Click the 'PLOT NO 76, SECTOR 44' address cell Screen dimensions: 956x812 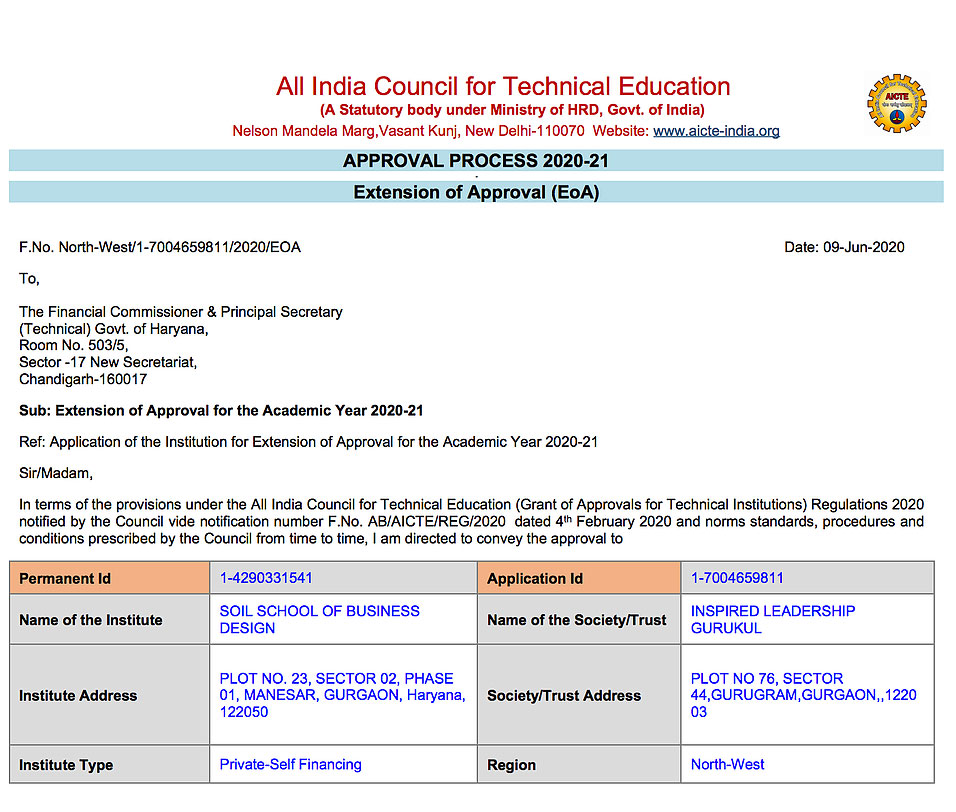coord(808,695)
